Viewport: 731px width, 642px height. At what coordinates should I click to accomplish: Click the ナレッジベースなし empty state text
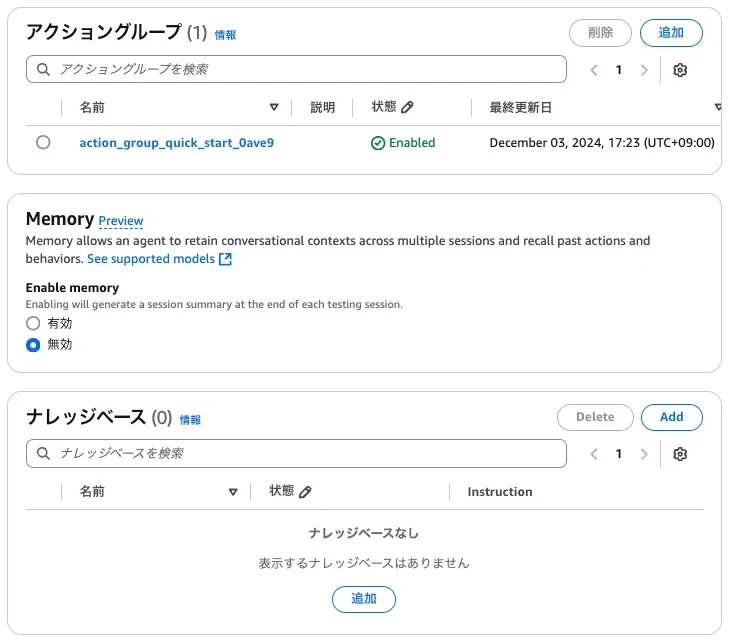pos(364,533)
